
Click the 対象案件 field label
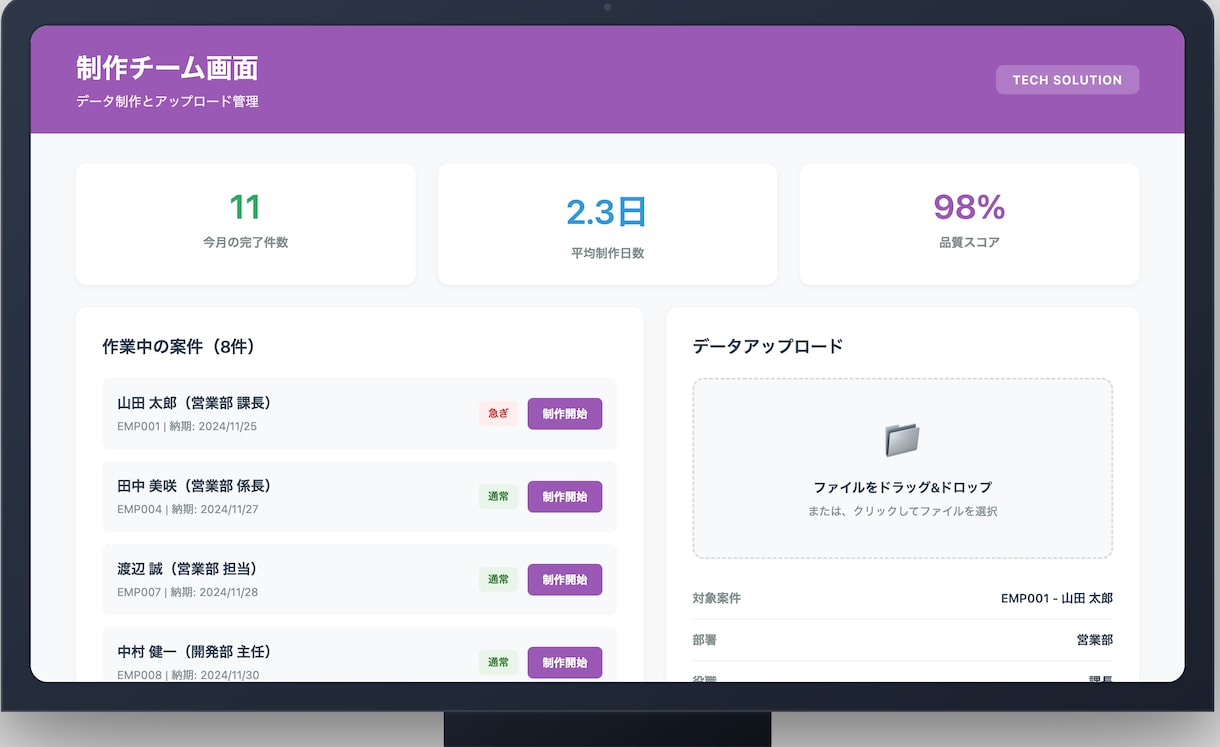717,598
